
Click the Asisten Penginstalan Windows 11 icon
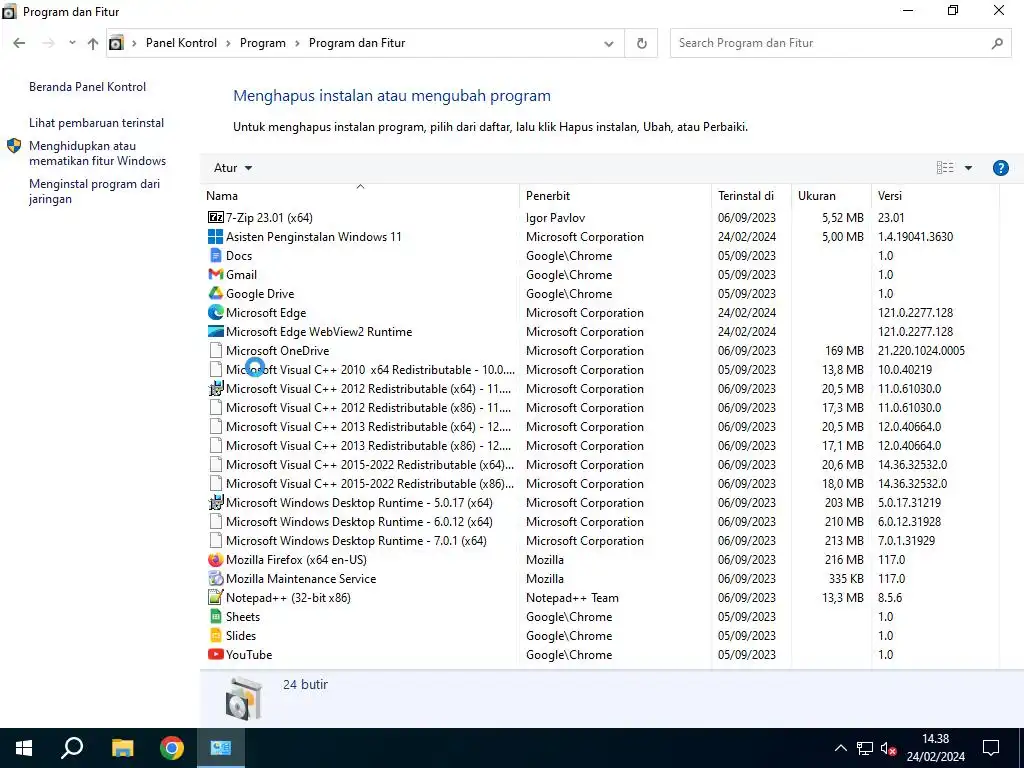pos(216,236)
